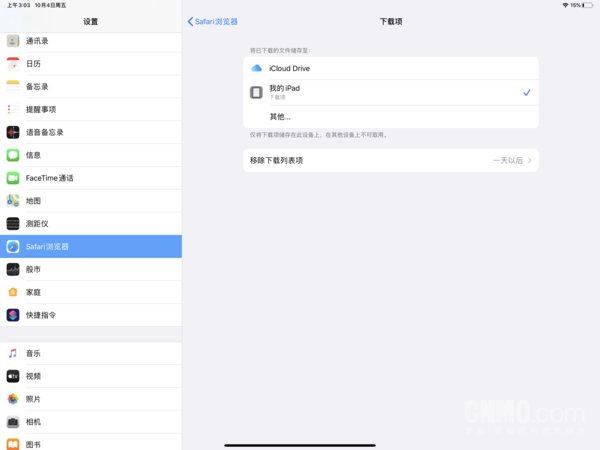Image resolution: width=600 pixels, height=450 pixels.
Task: Open 通讯录 settings row
Action: pos(91,41)
